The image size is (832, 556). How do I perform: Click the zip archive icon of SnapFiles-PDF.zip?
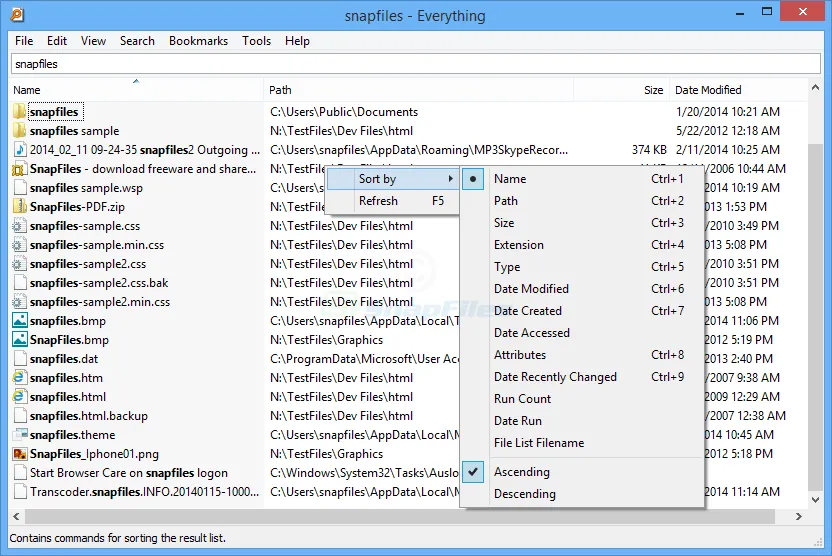pyautogui.click(x=20, y=206)
